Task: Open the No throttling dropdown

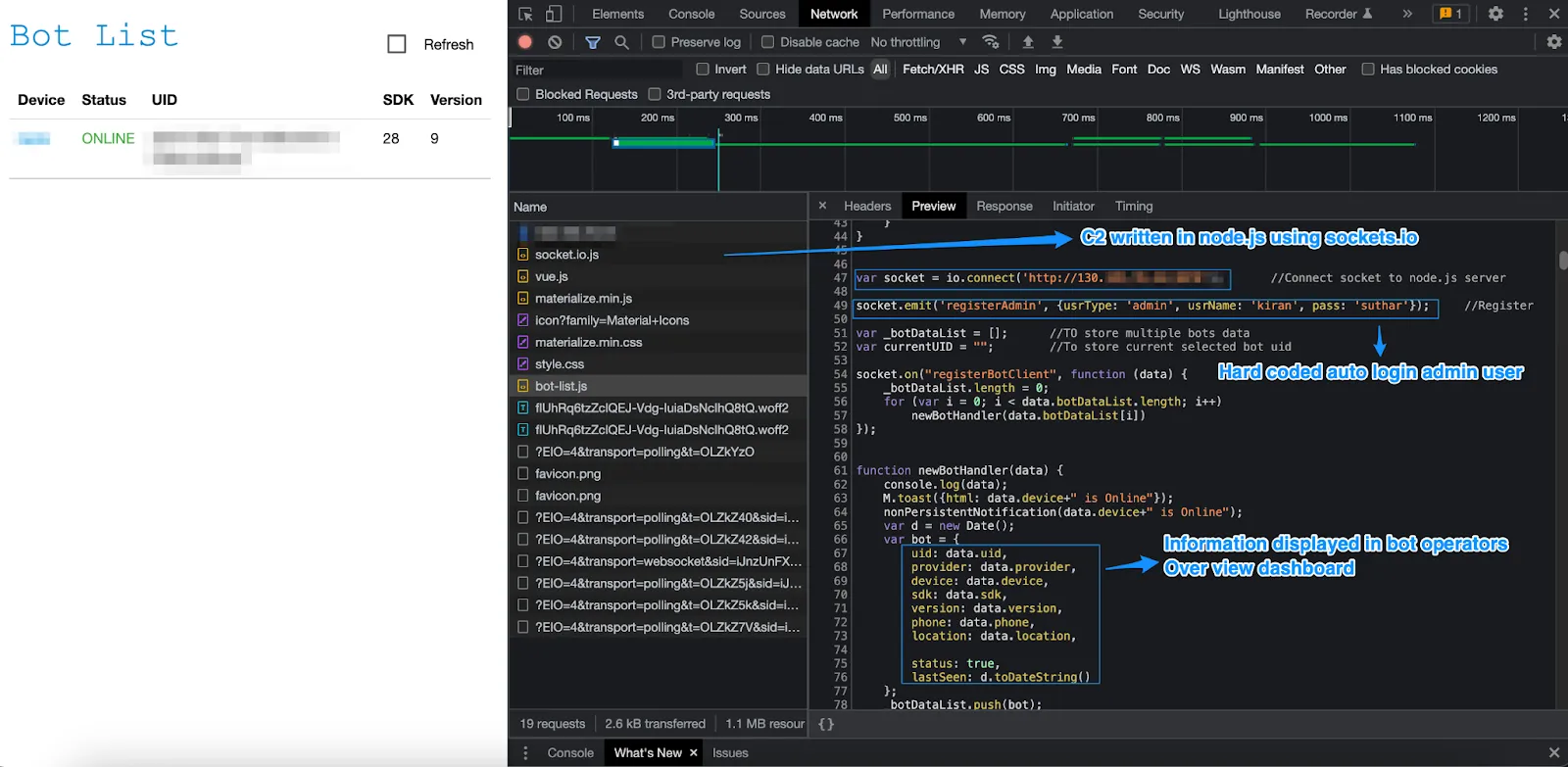Action: (918, 42)
